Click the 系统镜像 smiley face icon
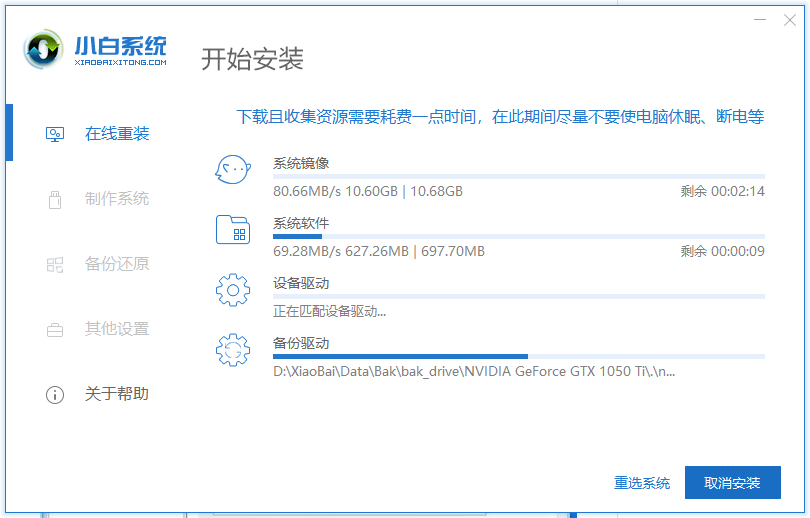Screen dimensions: 810x518 click(x=233, y=169)
